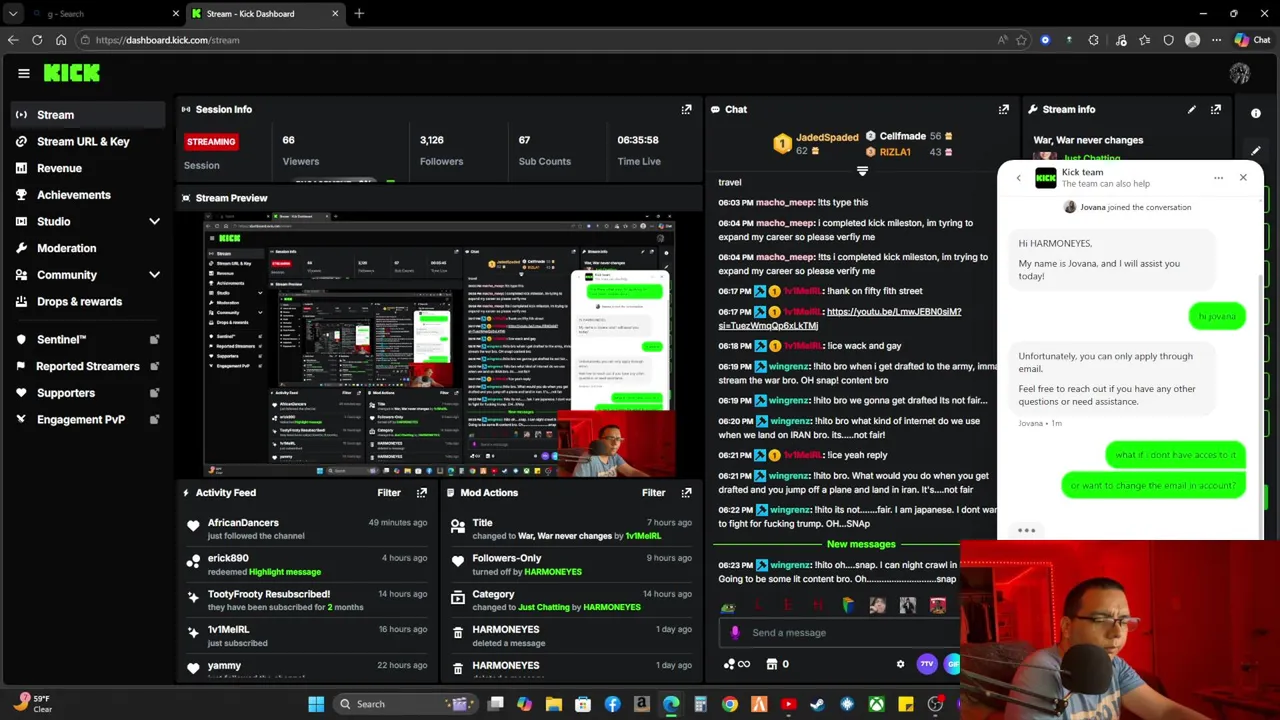Open Steam from the taskbar
Viewport: 1280px width, 720px height.
(x=818, y=704)
